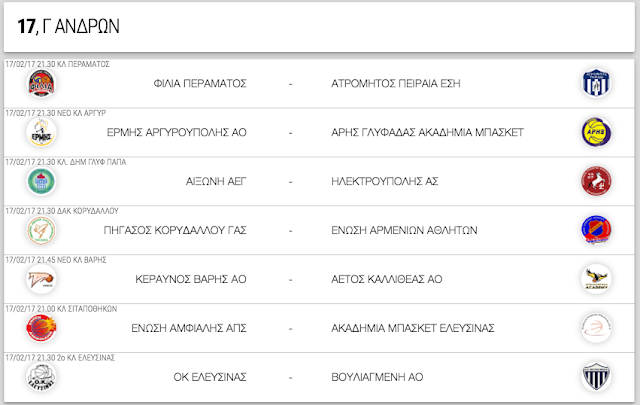Click the 17, Γ ΑΝΔΡΩΝ header
The image size is (640, 405).
click(69, 27)
